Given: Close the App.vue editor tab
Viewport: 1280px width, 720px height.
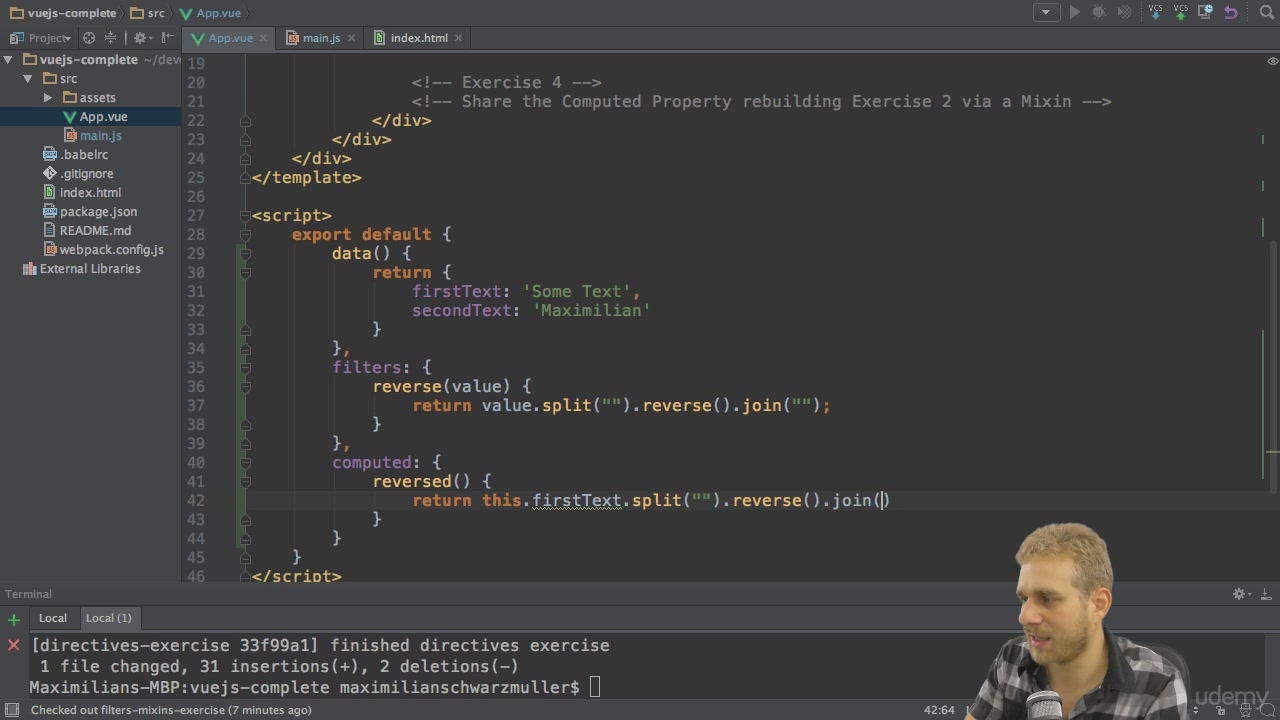Looking at the screenshot, I should pos(264,38).
